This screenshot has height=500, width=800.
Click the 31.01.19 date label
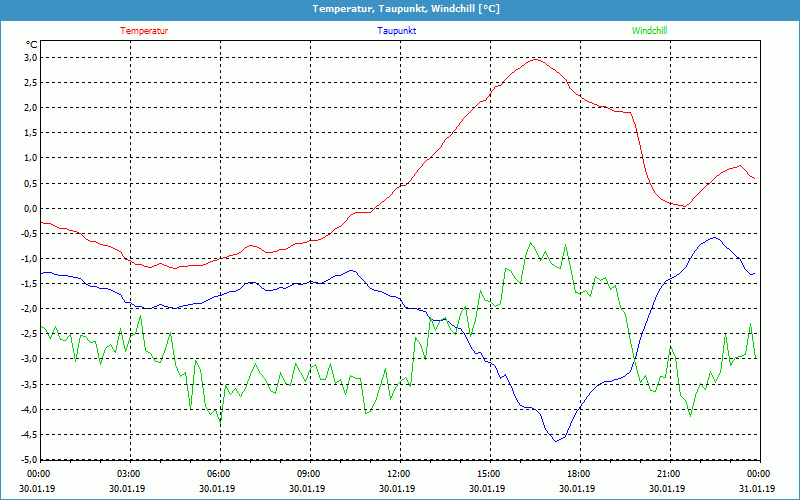(757, 488)
